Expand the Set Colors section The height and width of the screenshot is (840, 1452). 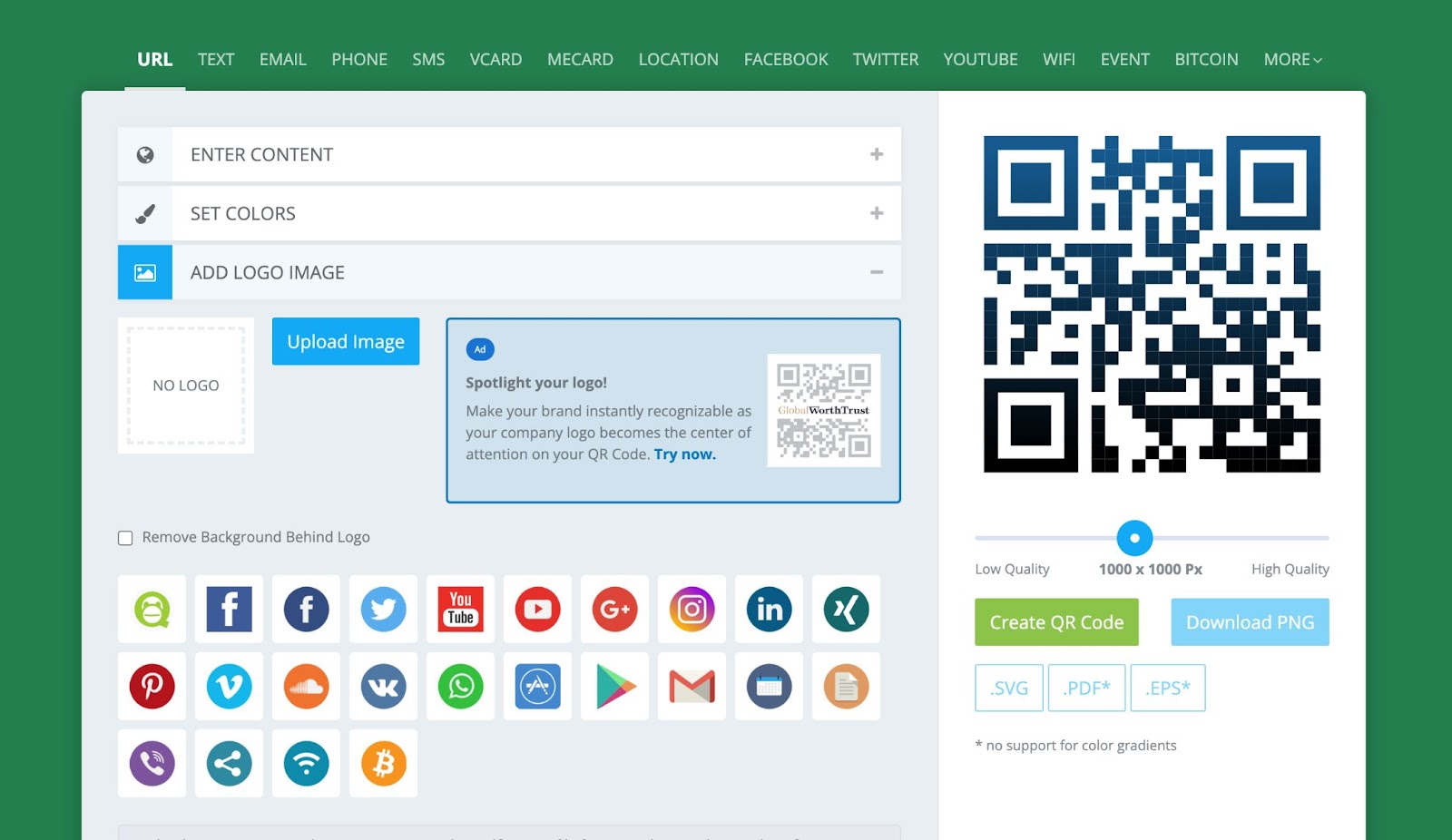(508, 214)
